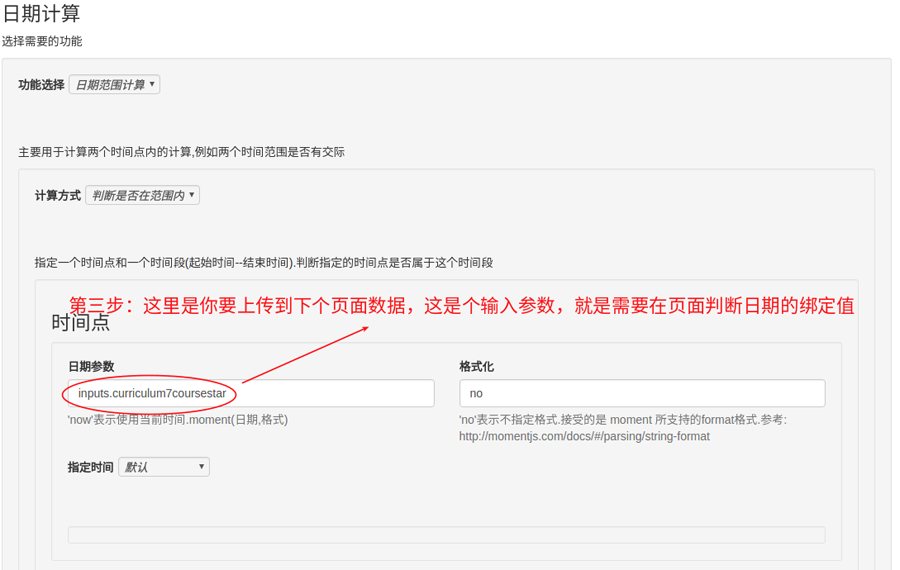Click the 选择需要的功能 subtitle text
The image size is (900, 570).
[x=42, y=41]
